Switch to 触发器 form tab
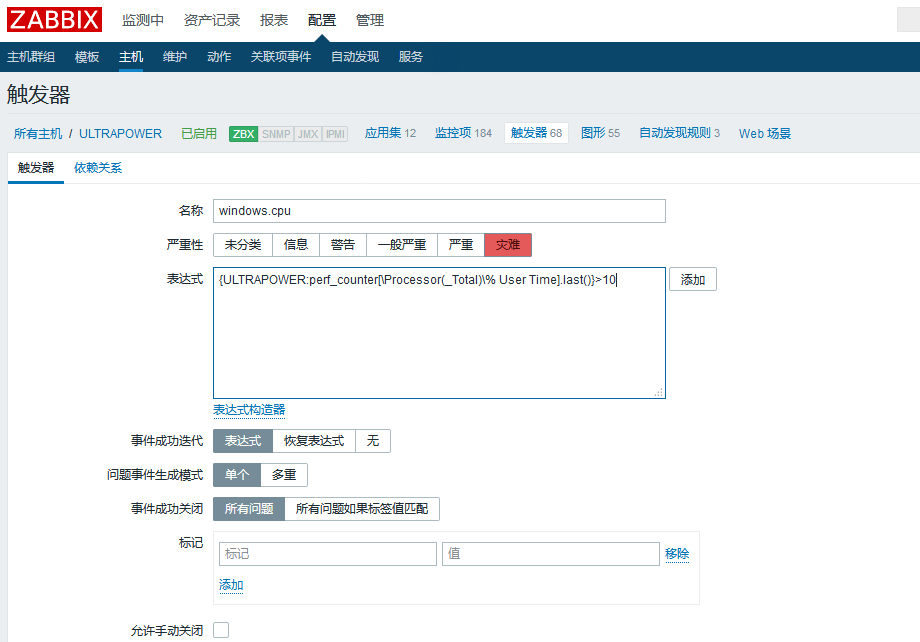Image resolution: width=920 pixels, height=642 pixels. [36, 168]
